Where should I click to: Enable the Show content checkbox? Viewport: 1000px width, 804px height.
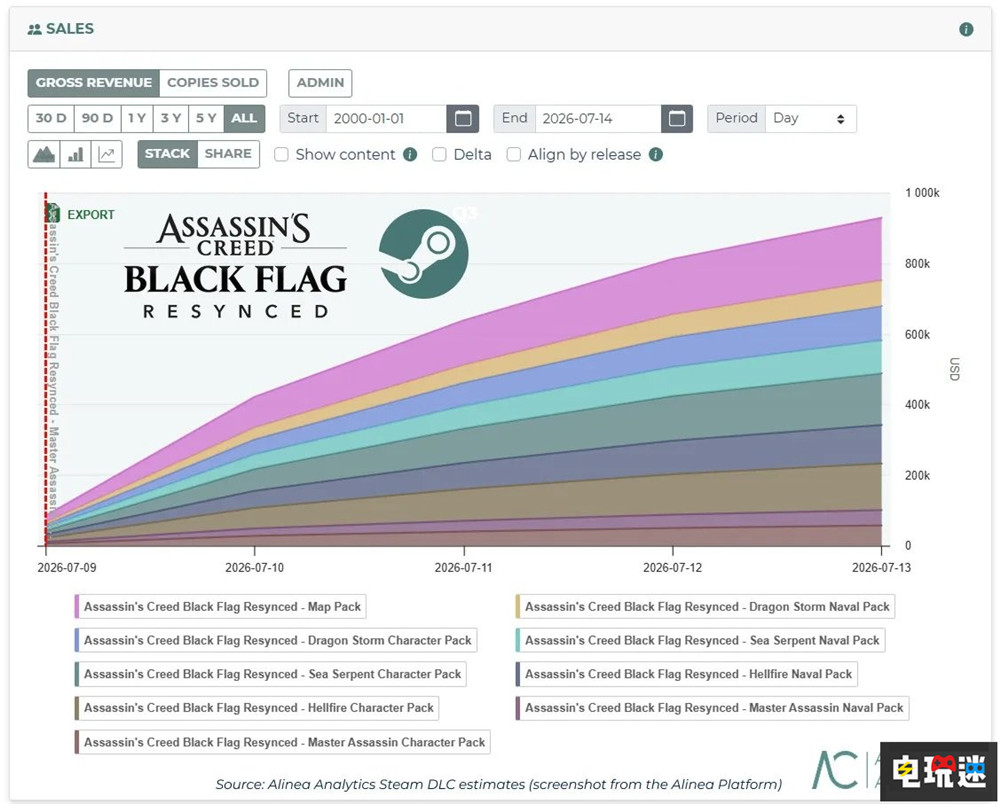tap(281, 154)
